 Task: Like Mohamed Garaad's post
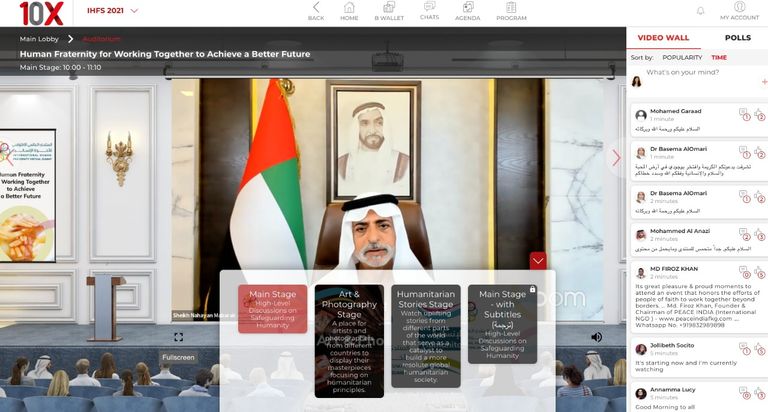pyautogui.click(x=758, y=114)
